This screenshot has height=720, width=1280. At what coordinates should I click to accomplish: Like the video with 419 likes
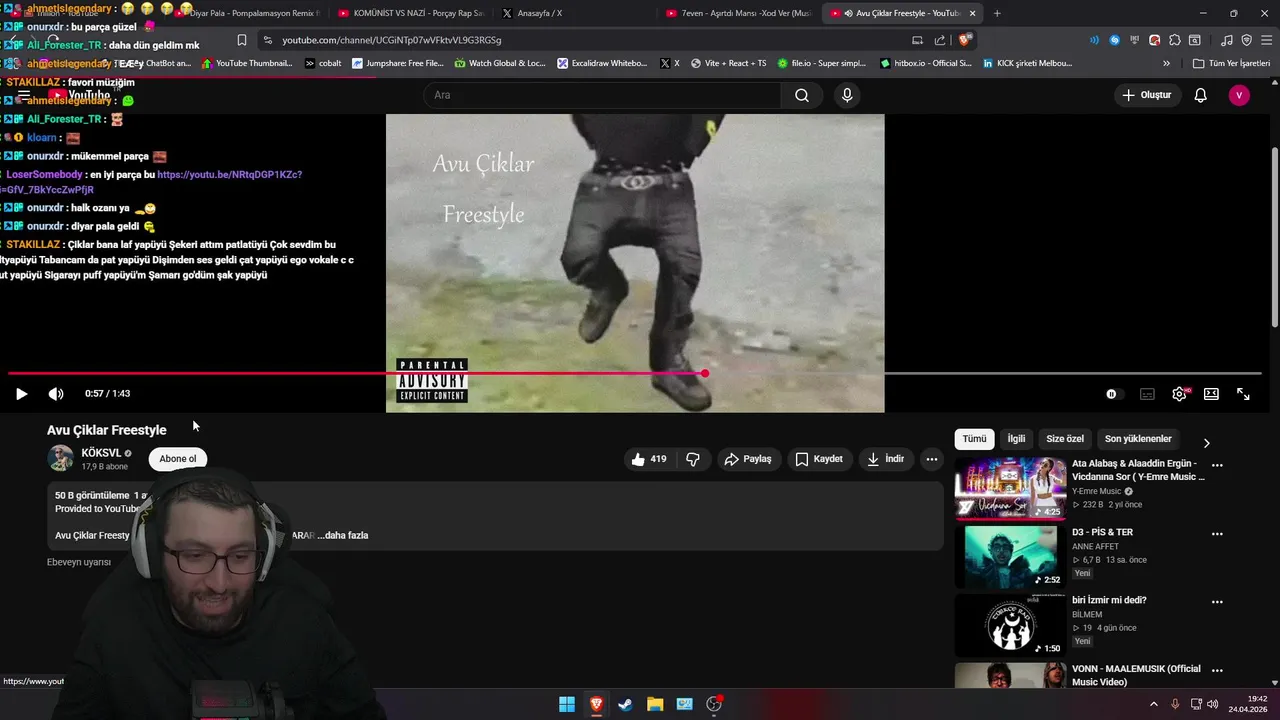(648, 459)
